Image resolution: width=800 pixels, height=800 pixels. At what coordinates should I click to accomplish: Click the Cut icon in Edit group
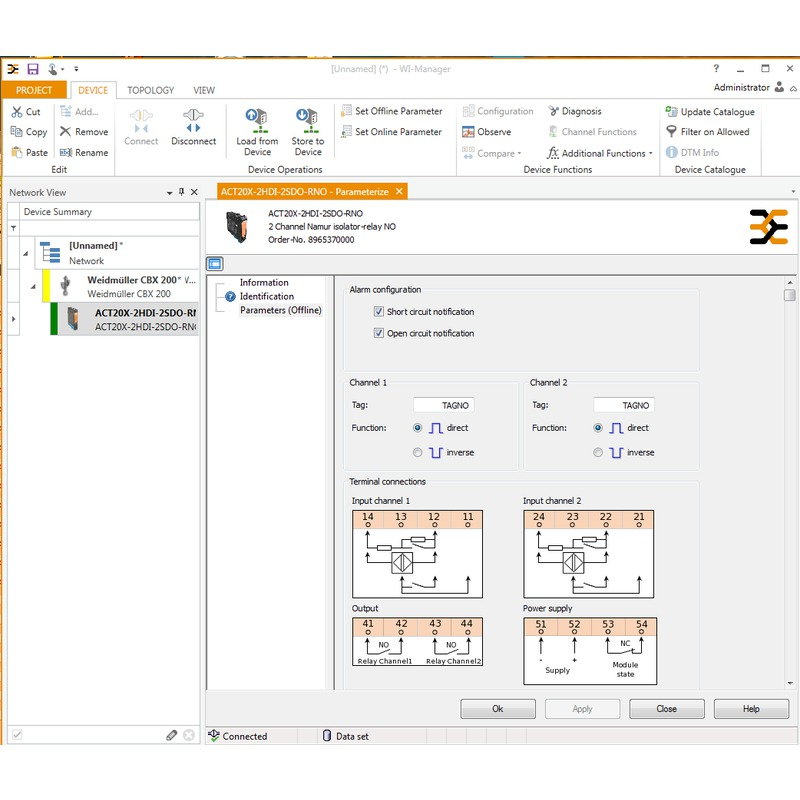[17, 112]
